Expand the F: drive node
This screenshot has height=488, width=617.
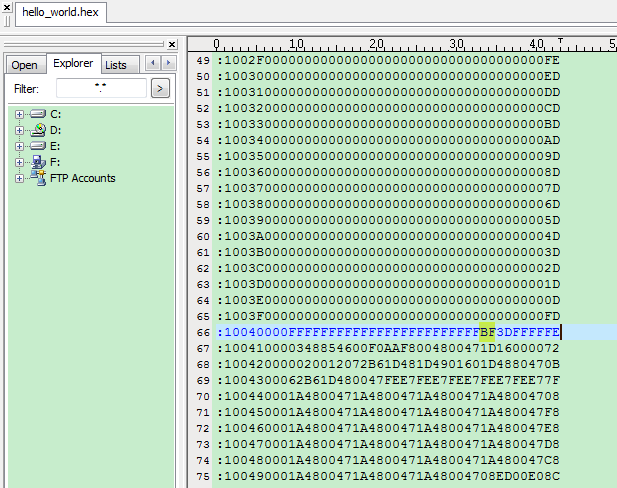click(x=19, y=162)
